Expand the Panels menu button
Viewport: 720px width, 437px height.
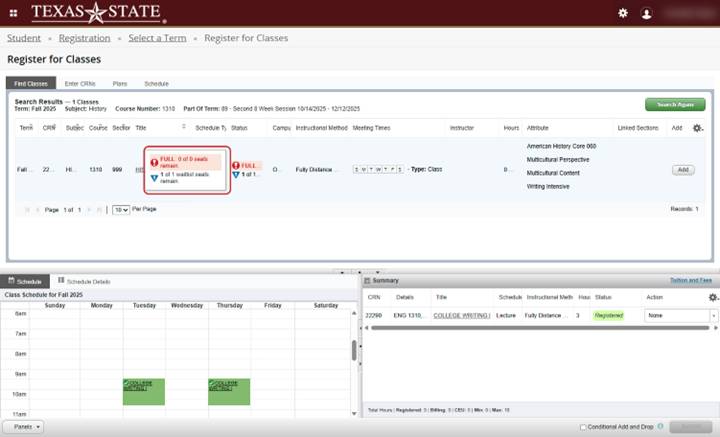pos(23,426)
